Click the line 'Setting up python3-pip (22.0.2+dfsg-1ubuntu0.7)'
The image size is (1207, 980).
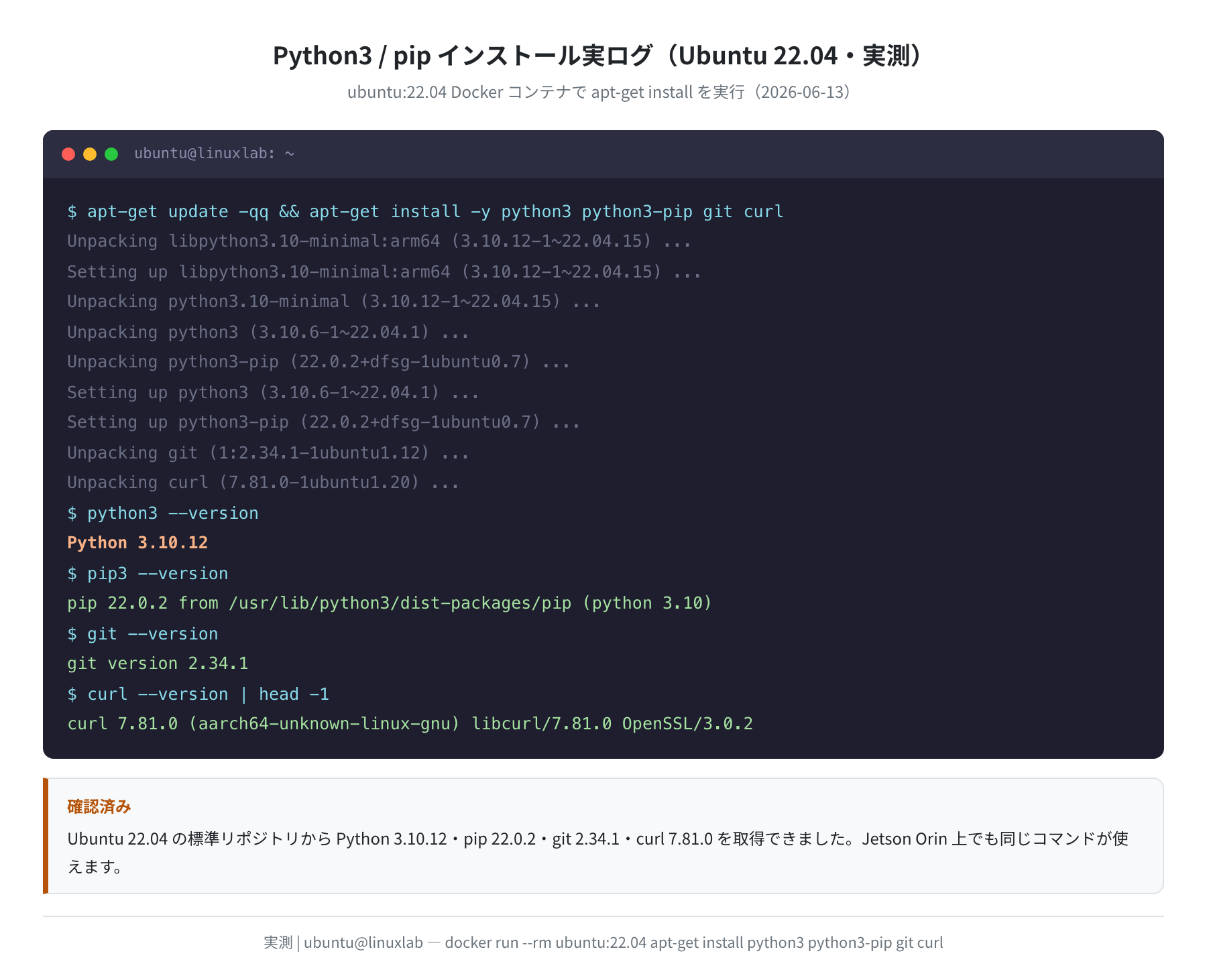click(x=324, y=422)
